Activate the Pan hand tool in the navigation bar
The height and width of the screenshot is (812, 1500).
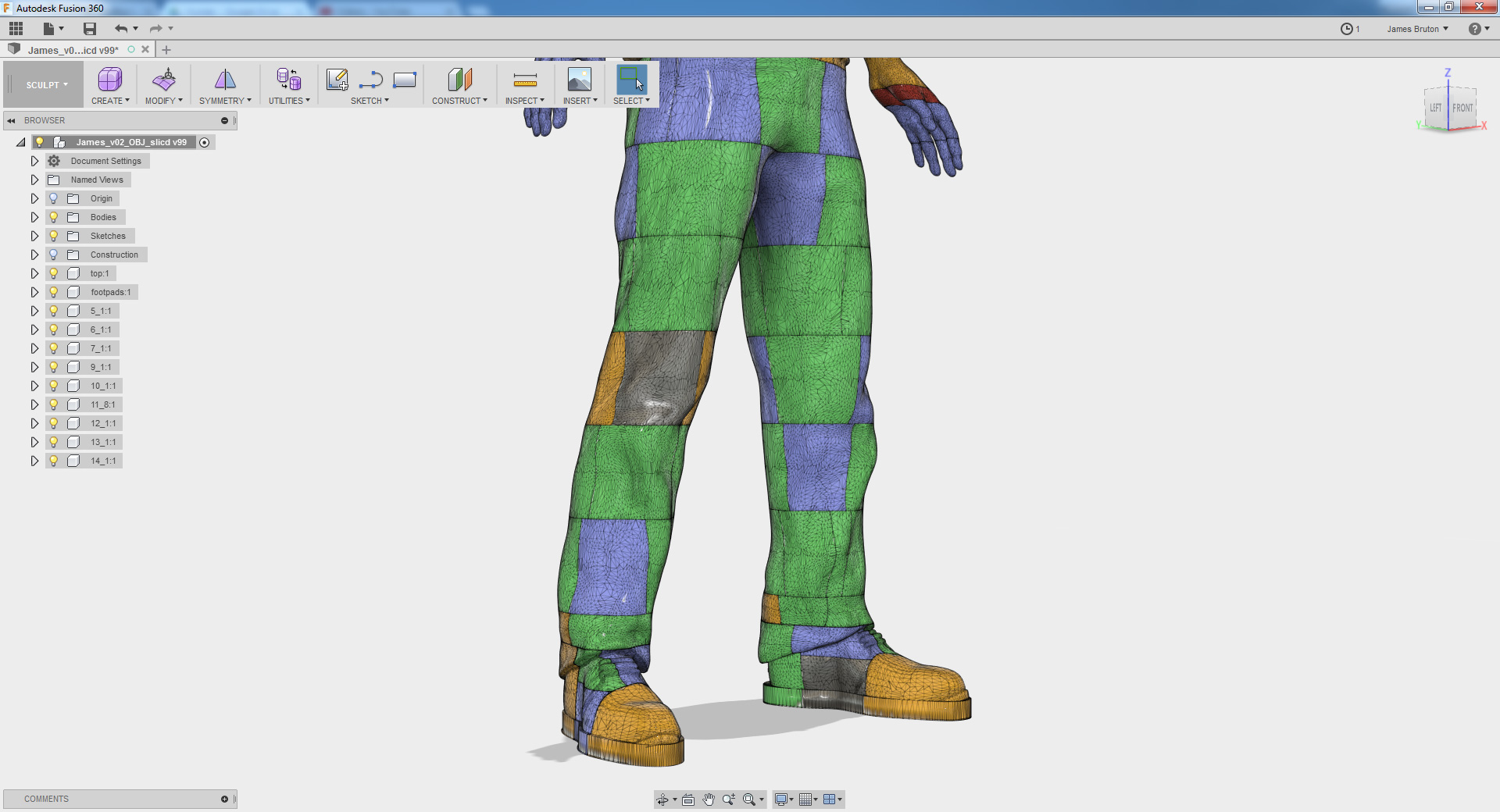click(709, 800)
